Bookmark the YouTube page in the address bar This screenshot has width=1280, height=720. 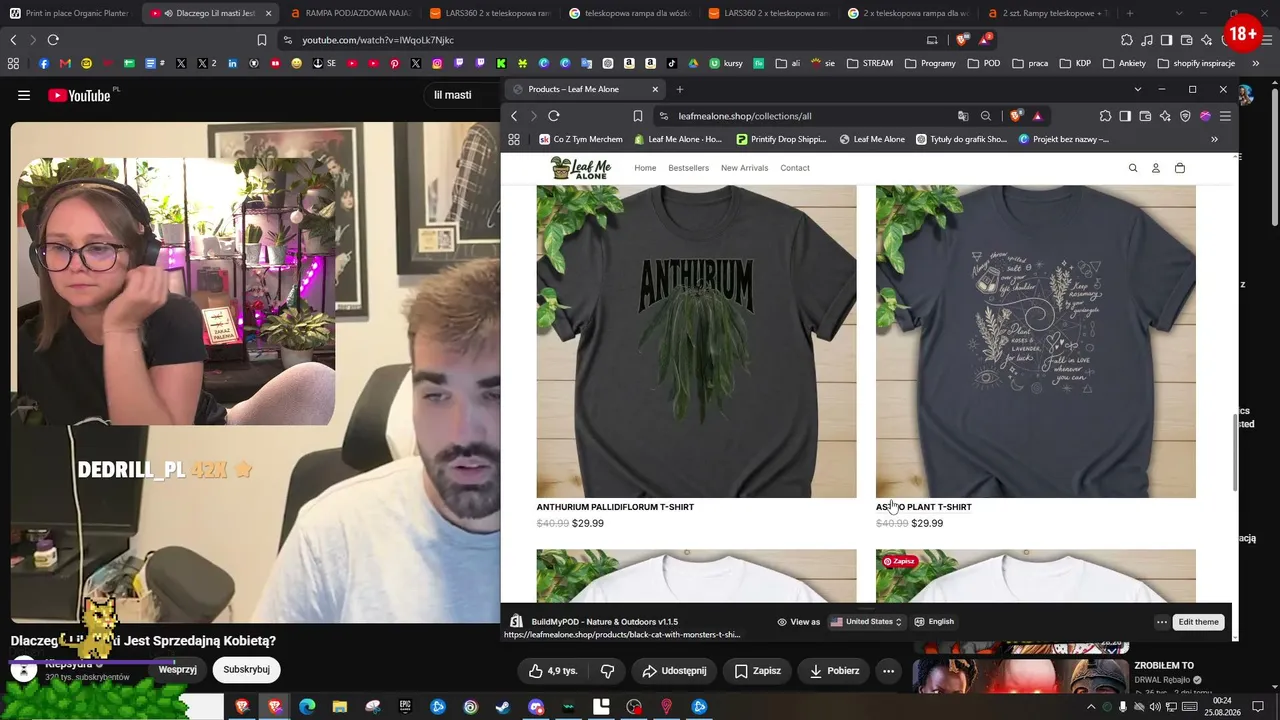(262, 40)
